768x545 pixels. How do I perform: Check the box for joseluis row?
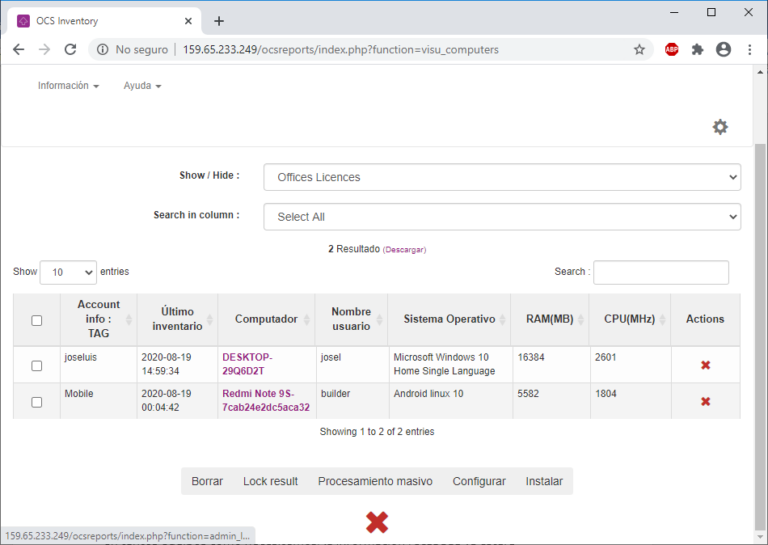pyautogui.click(x=37, y=366)
